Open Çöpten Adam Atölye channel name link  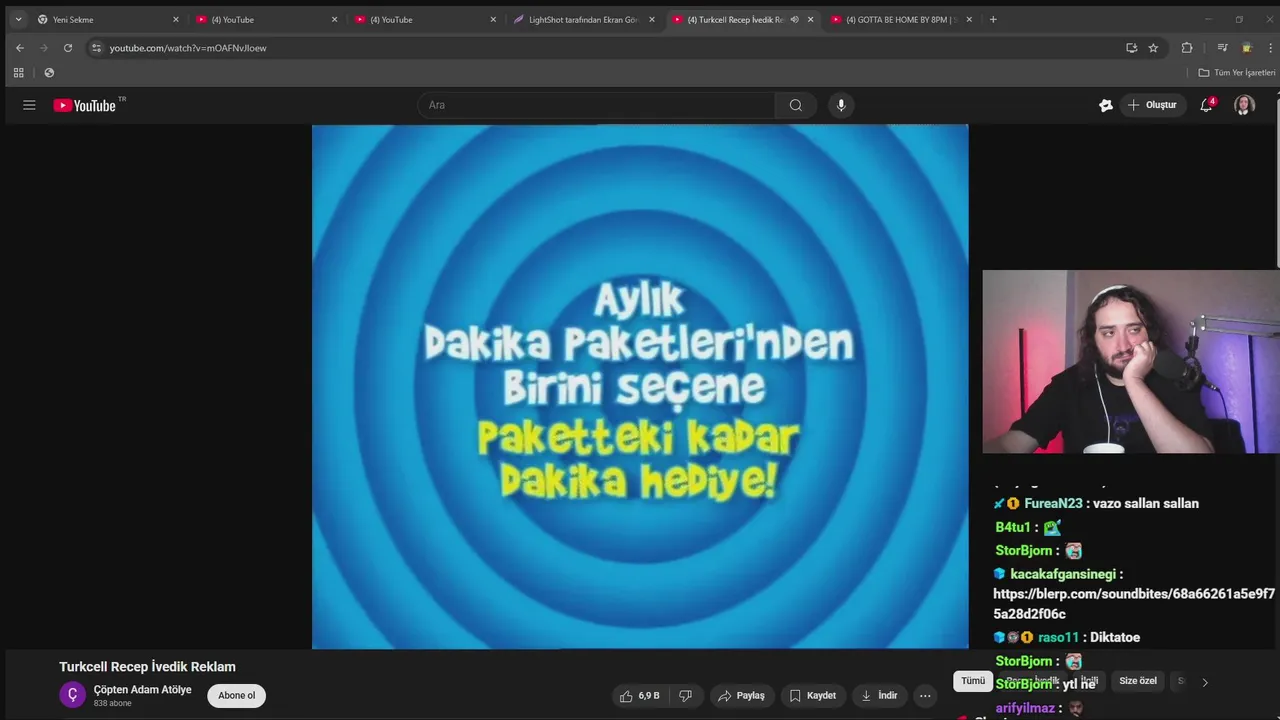click(x=143, y=690)
